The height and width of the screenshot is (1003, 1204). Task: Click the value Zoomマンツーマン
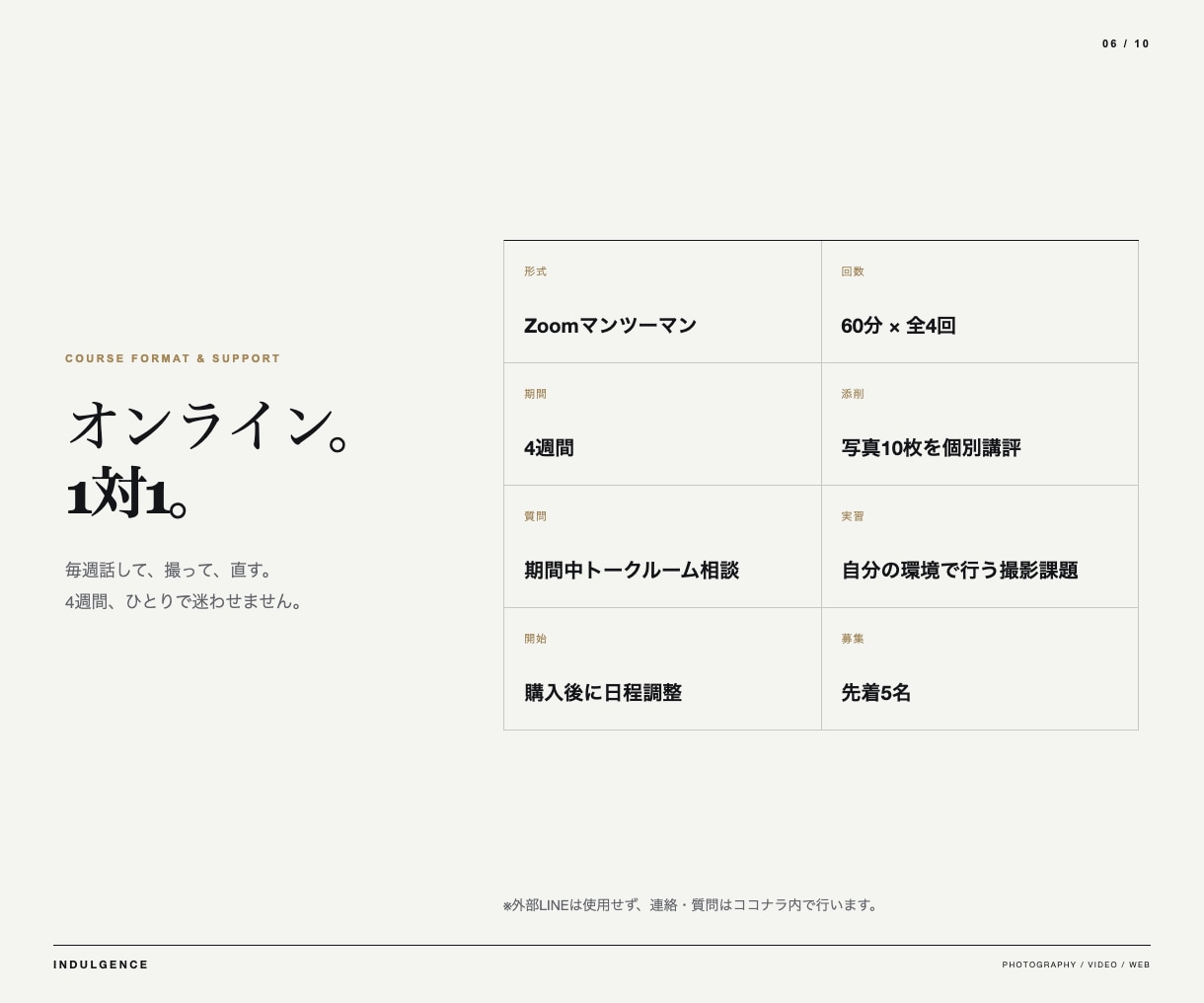click(610, 326)
